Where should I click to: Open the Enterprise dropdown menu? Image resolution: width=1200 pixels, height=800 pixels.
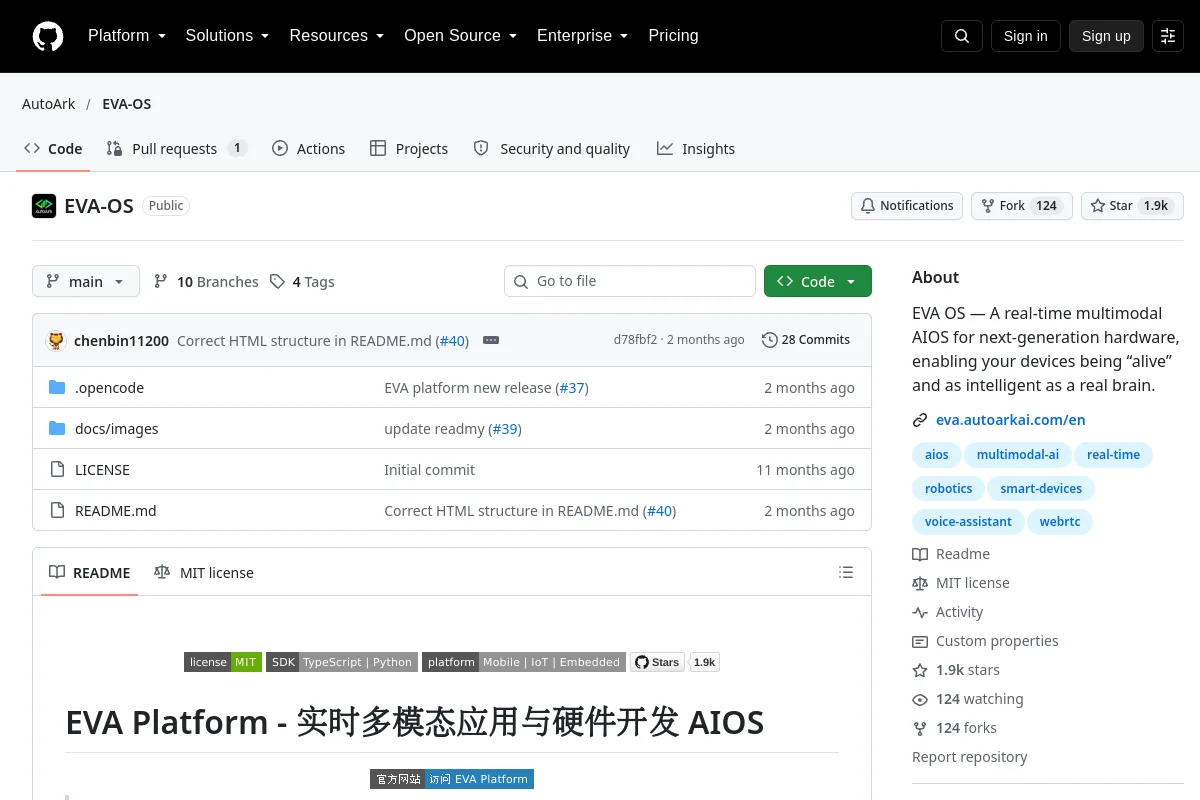coord(583,36)
